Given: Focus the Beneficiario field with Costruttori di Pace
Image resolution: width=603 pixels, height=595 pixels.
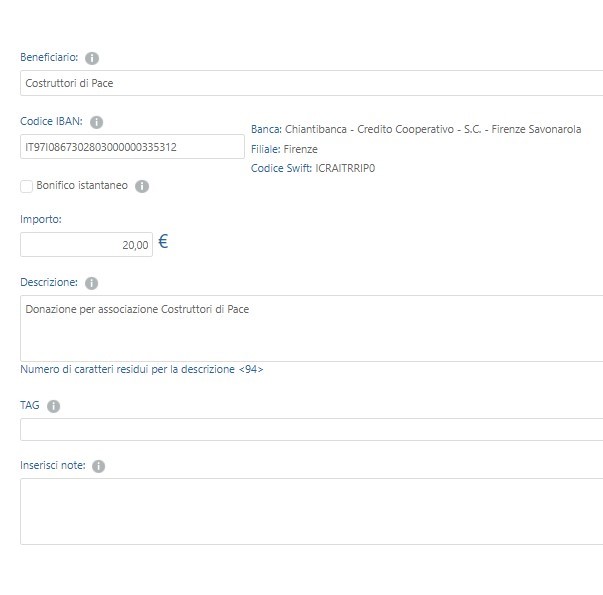Looking at the screenshot, I should click(x=311, y=83).
